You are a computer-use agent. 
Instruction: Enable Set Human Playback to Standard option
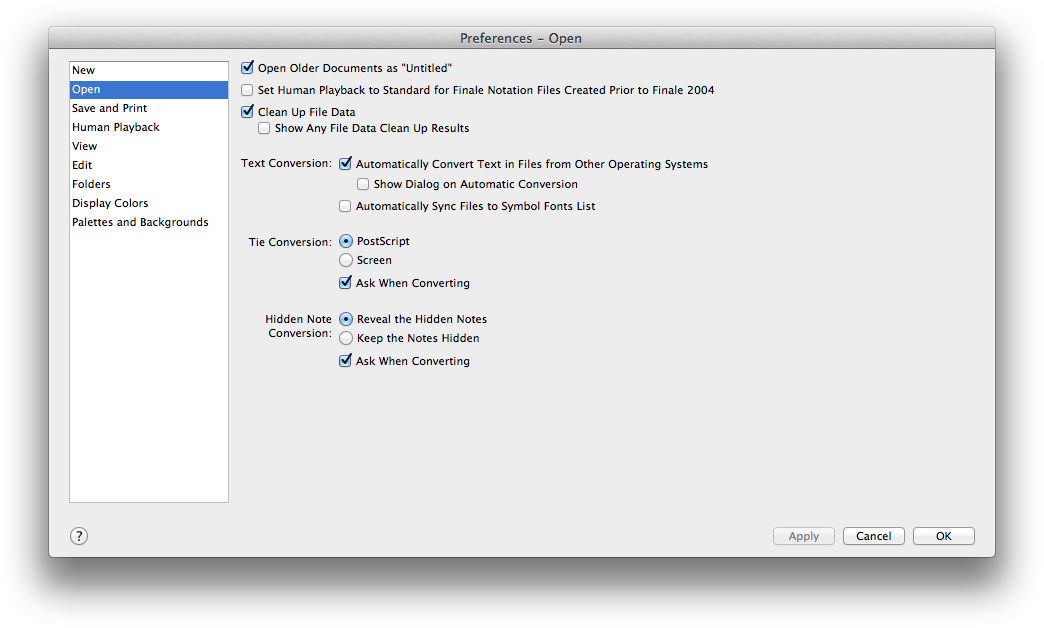coord(247,89)
